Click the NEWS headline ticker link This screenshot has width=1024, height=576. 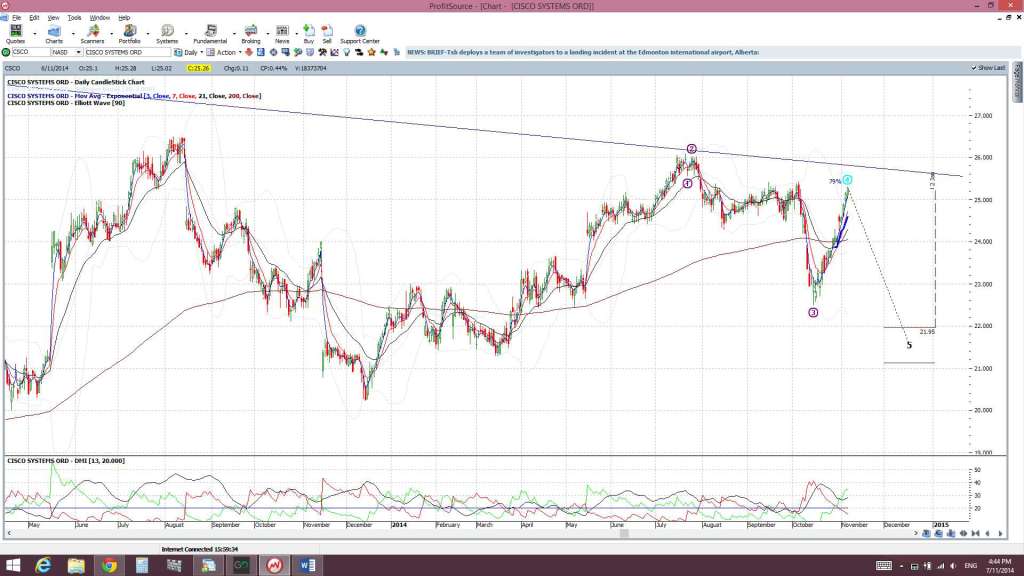click(583, 52)
